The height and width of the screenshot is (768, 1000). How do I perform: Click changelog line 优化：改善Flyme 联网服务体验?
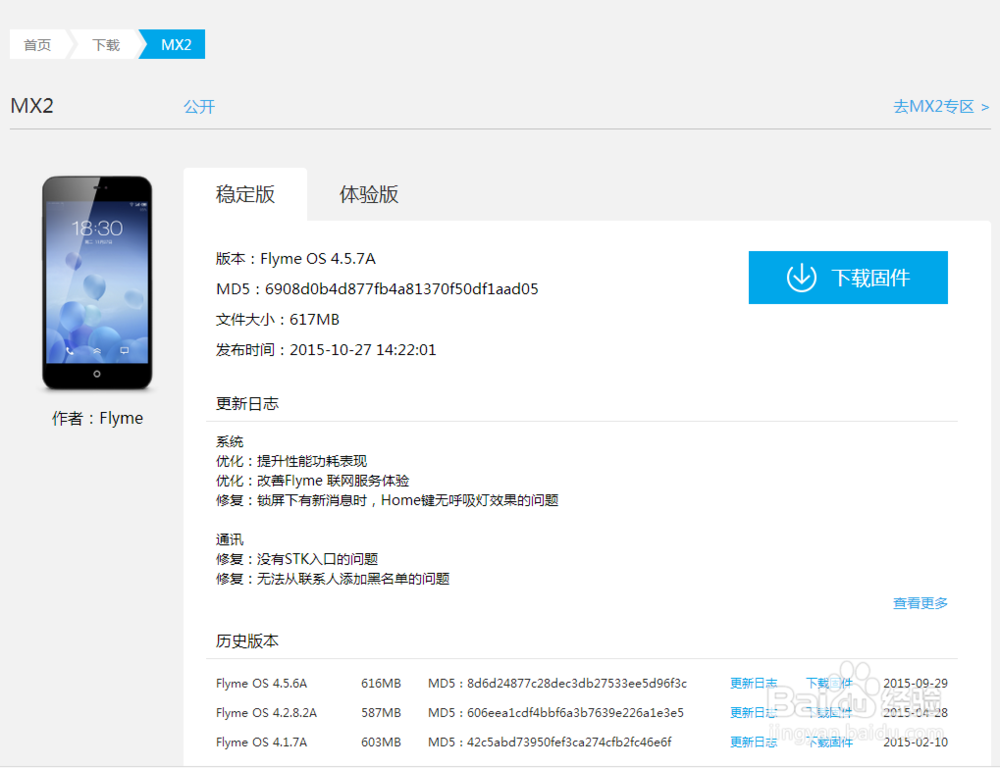[312, 481]
